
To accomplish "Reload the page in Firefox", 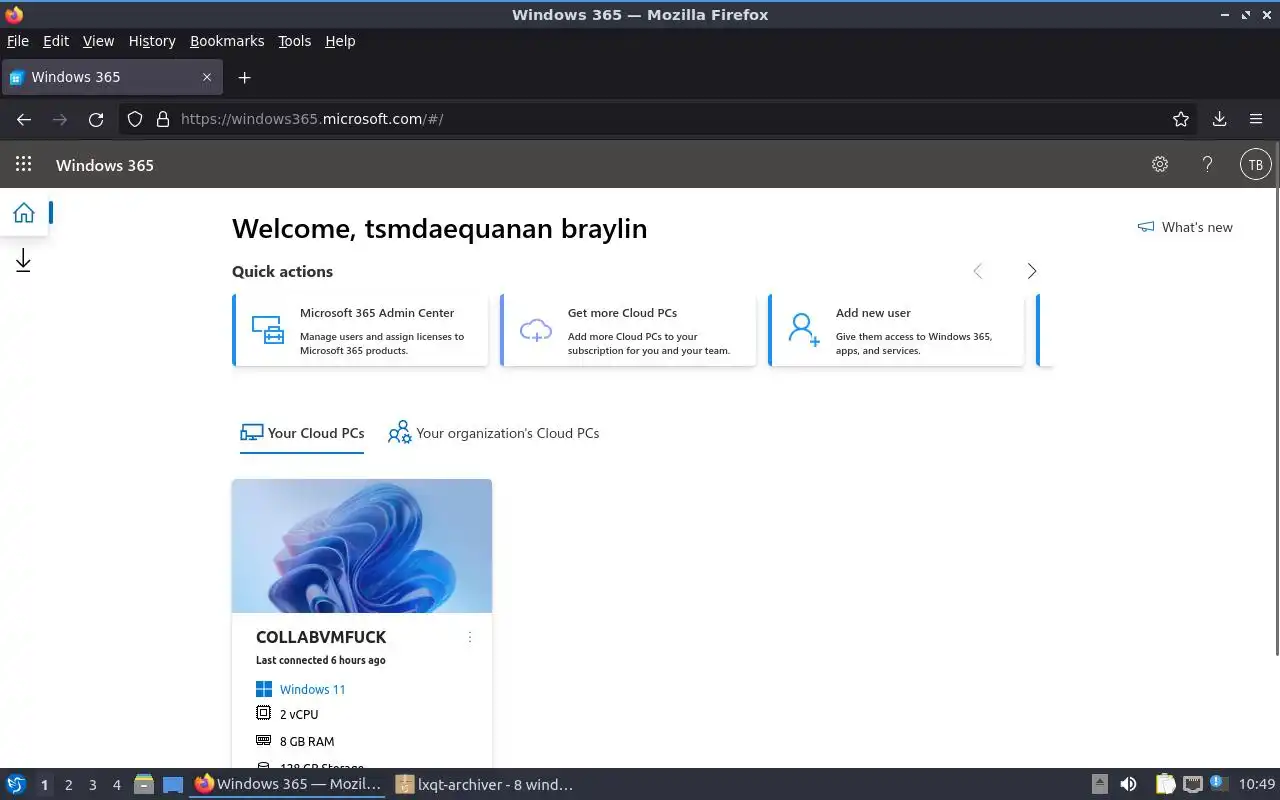I will [96, 119].
